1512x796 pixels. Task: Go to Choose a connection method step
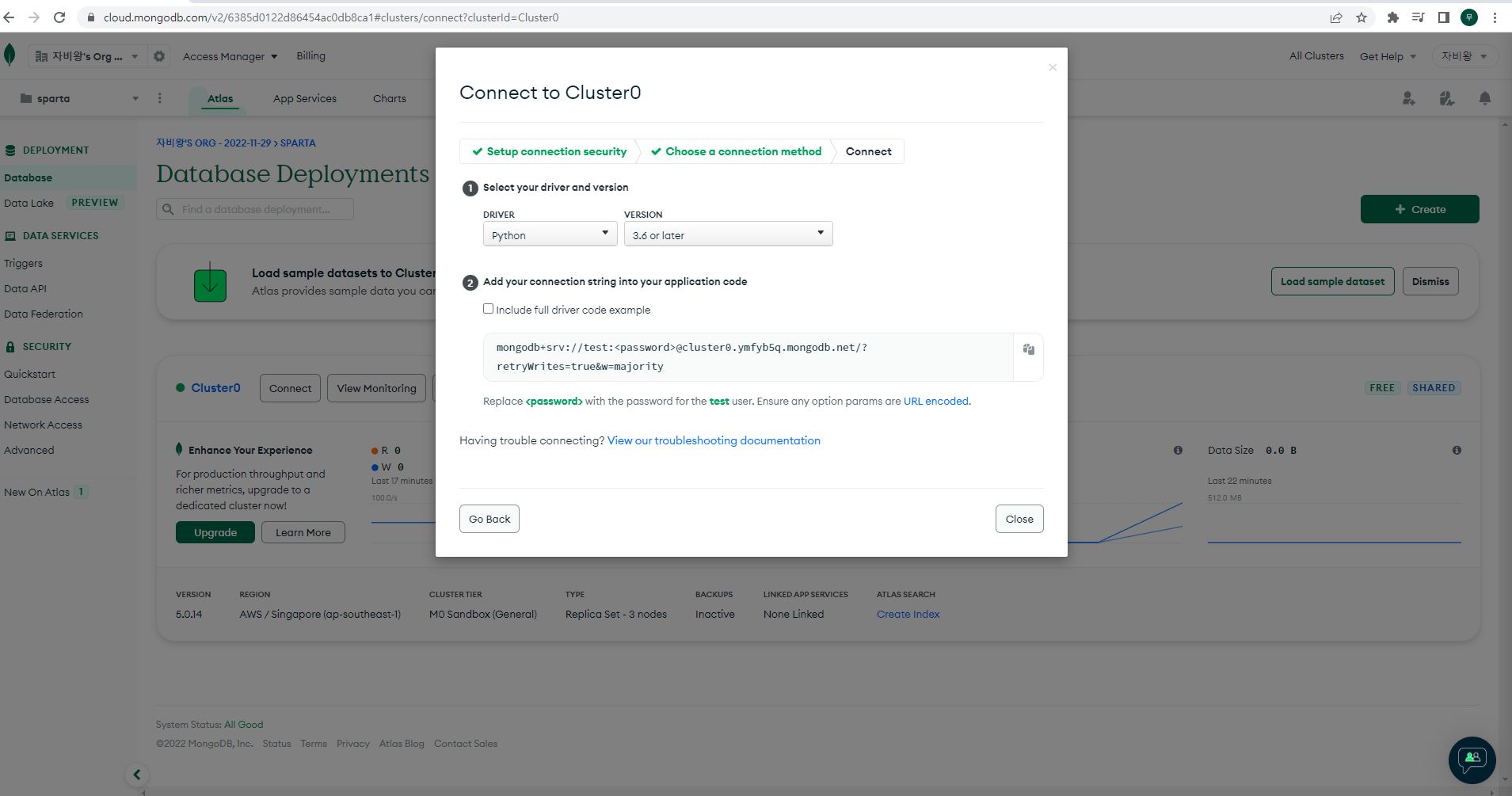pos(736,151)
